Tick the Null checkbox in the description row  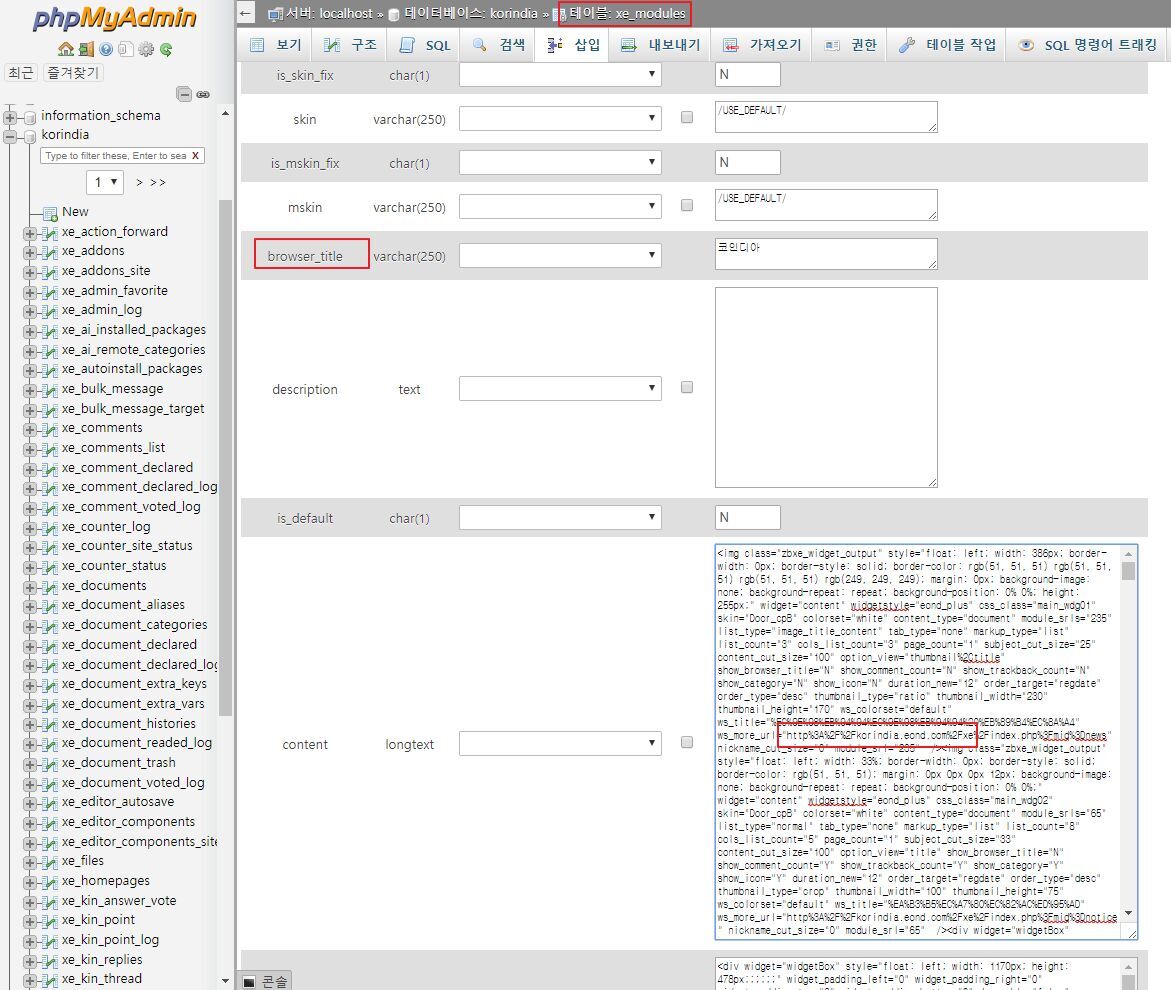pyautogui.click(x=687, y=387)
